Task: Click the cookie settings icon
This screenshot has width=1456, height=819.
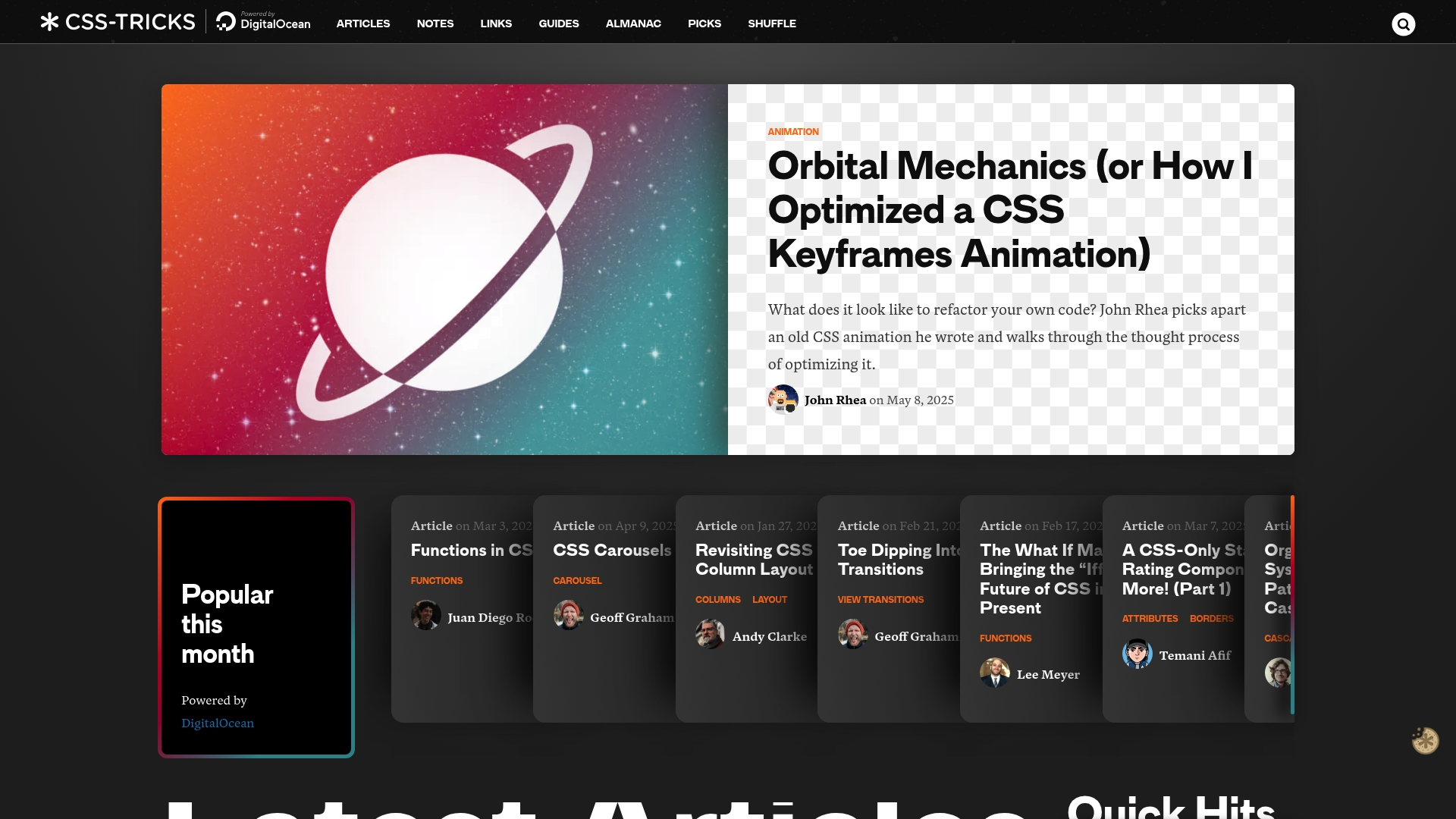Action: coord(1425,740)
